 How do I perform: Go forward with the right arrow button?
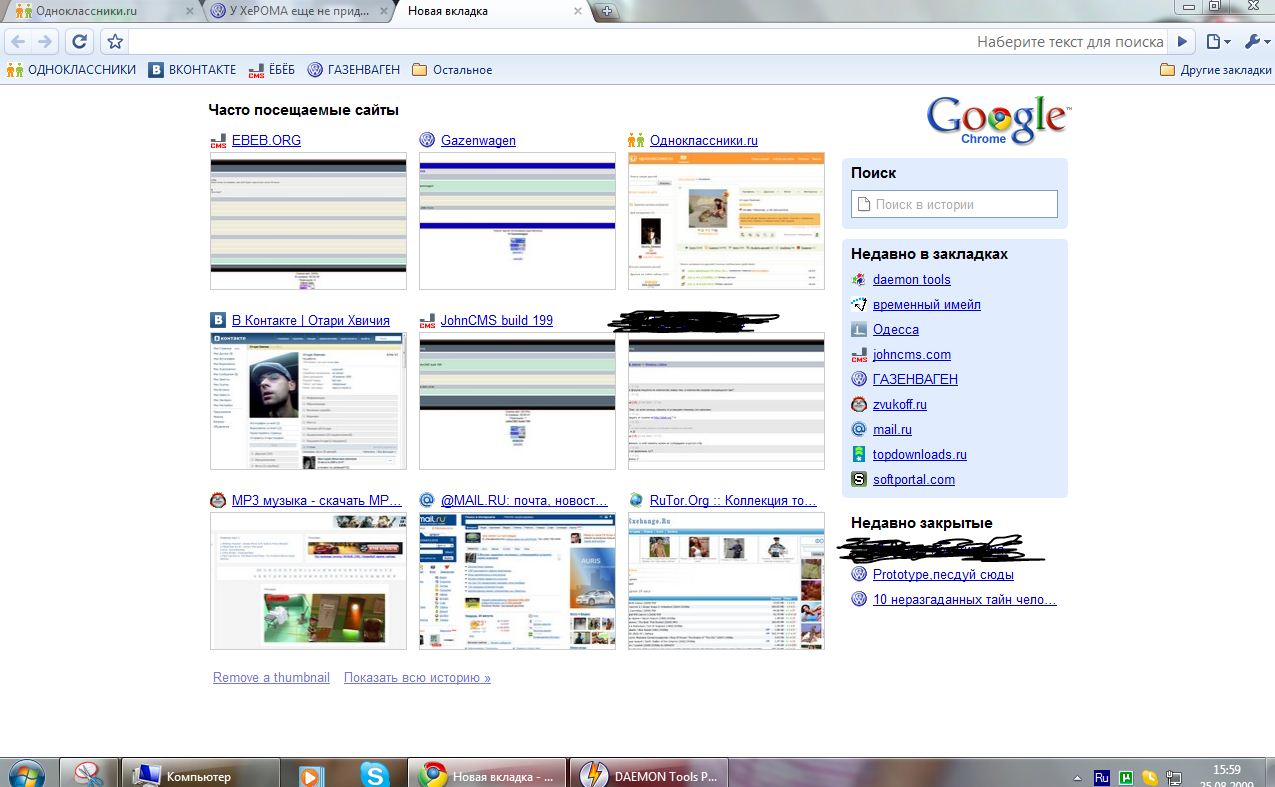[x=44, y=41]
